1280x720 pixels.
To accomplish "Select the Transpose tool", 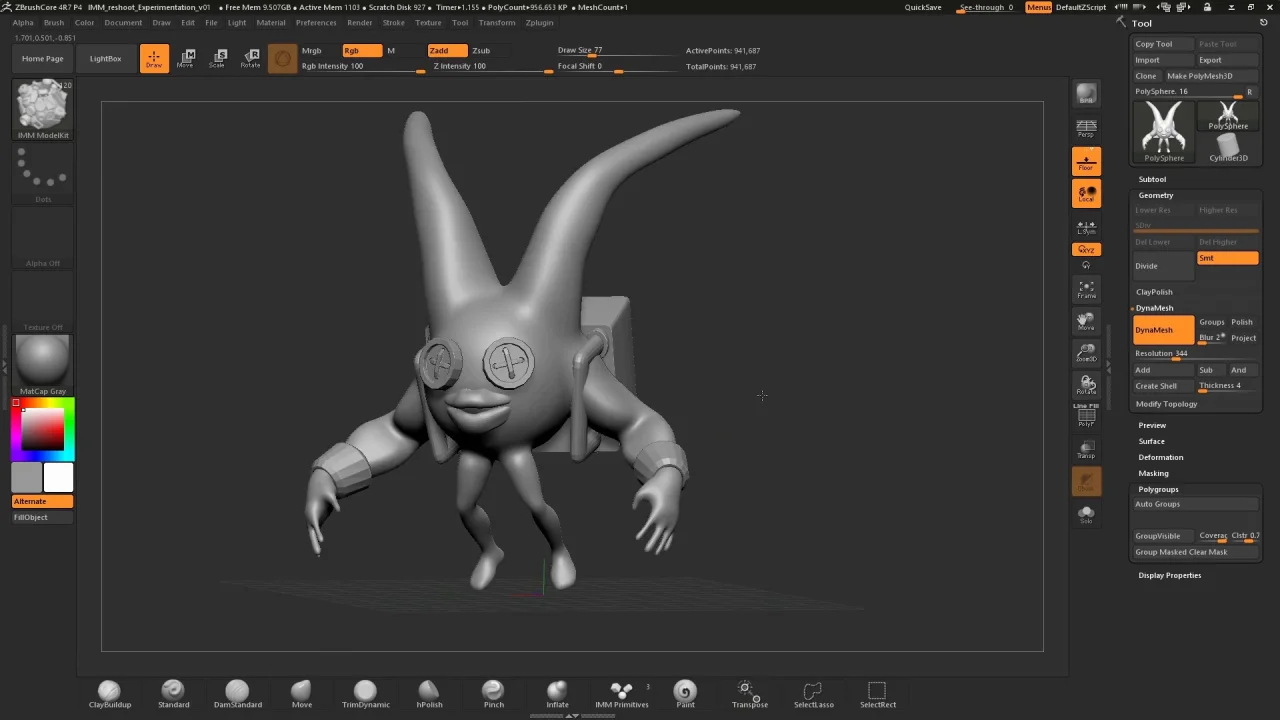I will [x=749, y=694].
